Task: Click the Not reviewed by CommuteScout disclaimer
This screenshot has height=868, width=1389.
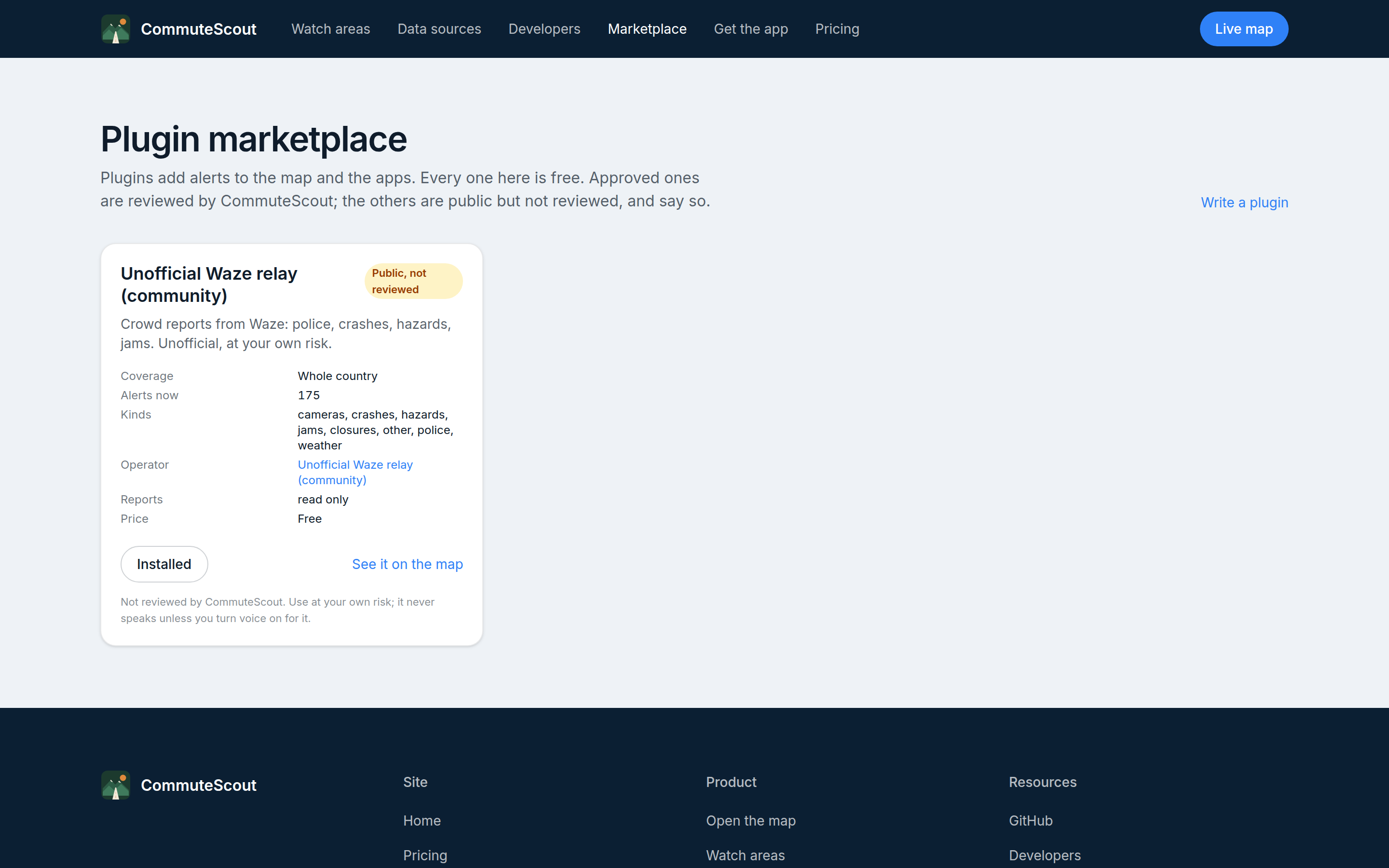Action: (277, 610)
